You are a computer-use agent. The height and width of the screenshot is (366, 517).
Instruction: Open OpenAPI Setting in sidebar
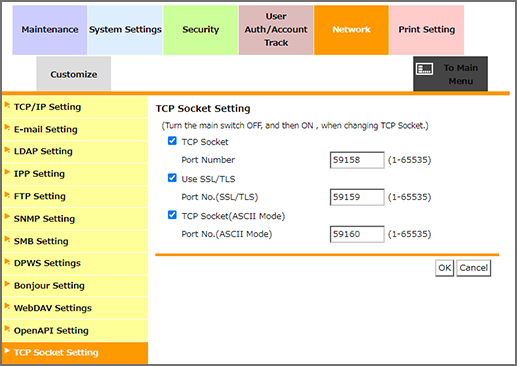click(75, 330)
